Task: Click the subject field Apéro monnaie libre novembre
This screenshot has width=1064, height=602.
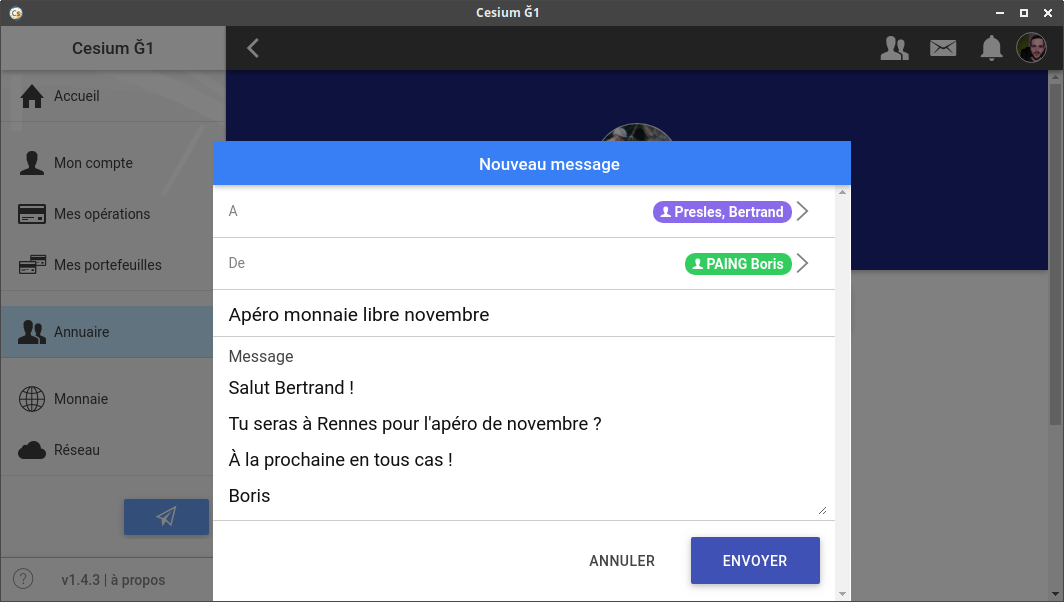Action: pos(524,314)
